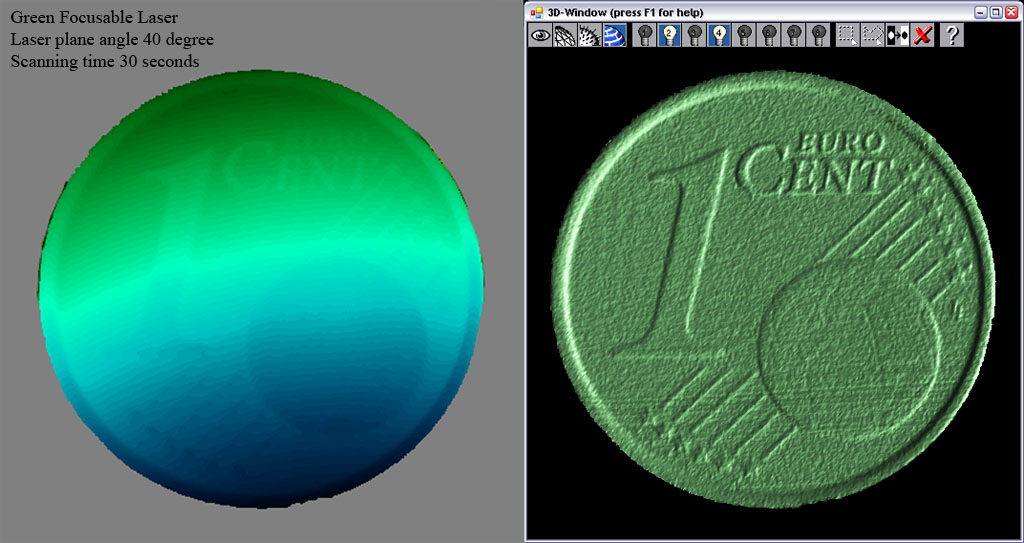Enable light bulb number 5
This screenshot has width=1024, height=543.
pyautogui.click(x=743, y=36)
